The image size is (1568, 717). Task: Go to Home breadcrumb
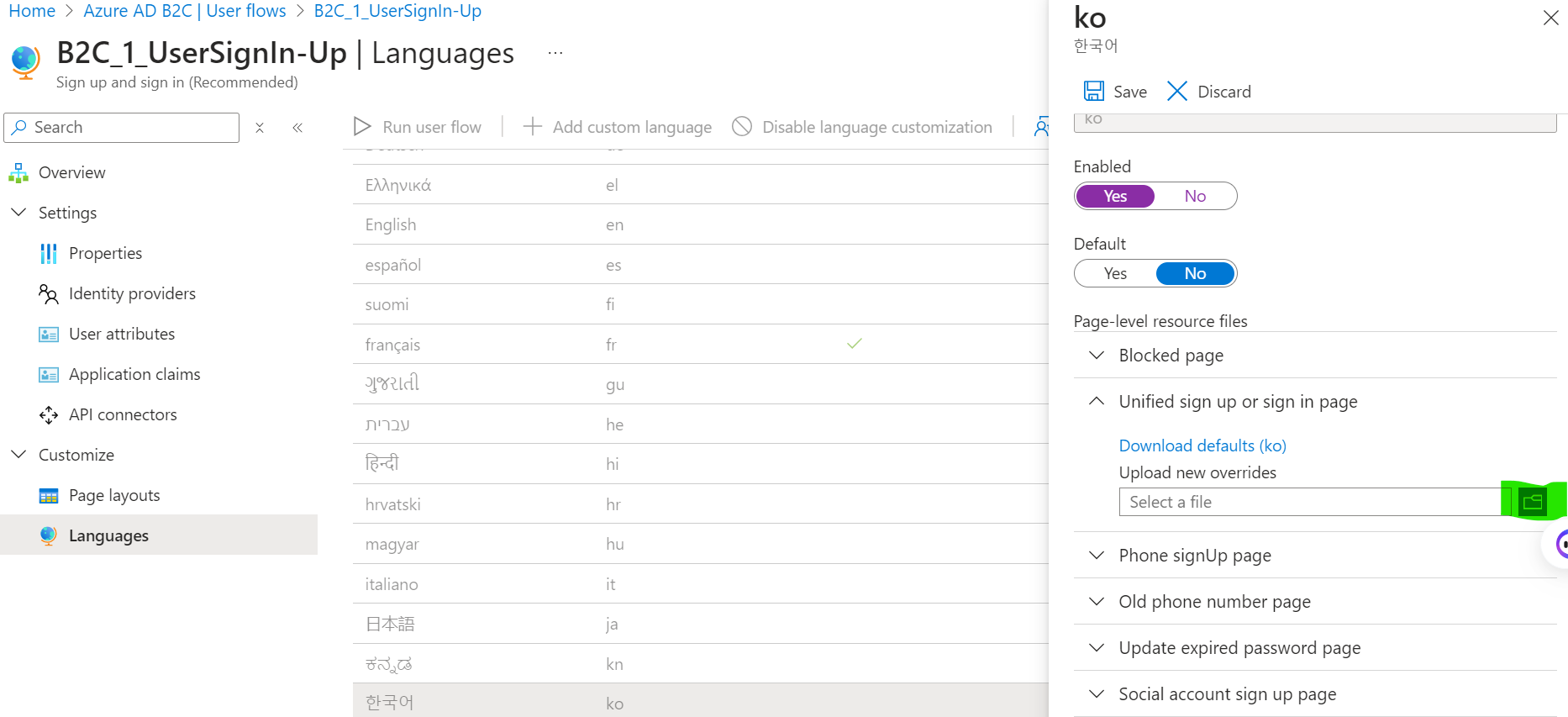pos(32,11)
